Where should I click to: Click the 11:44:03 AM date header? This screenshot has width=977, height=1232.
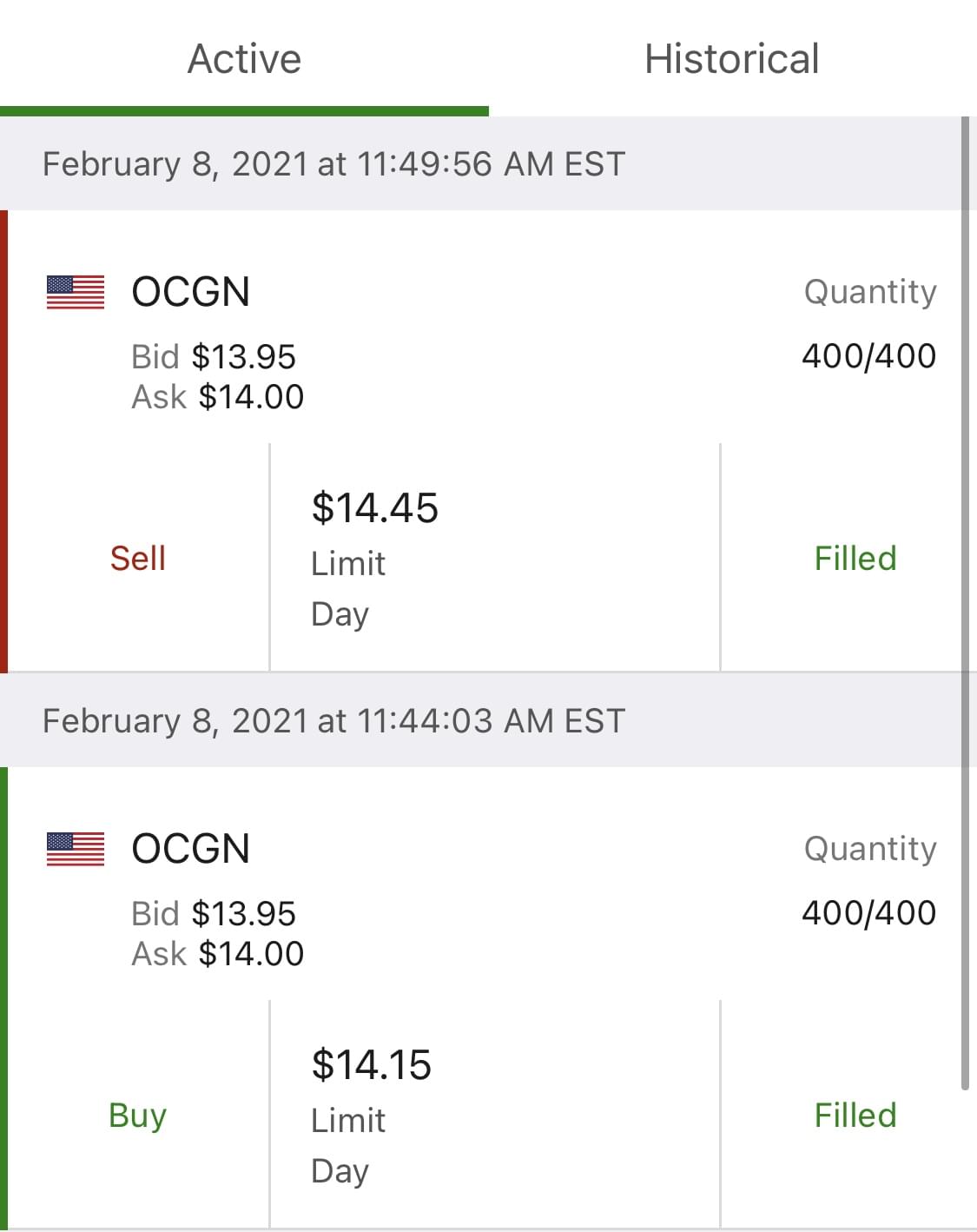[333, 721]
